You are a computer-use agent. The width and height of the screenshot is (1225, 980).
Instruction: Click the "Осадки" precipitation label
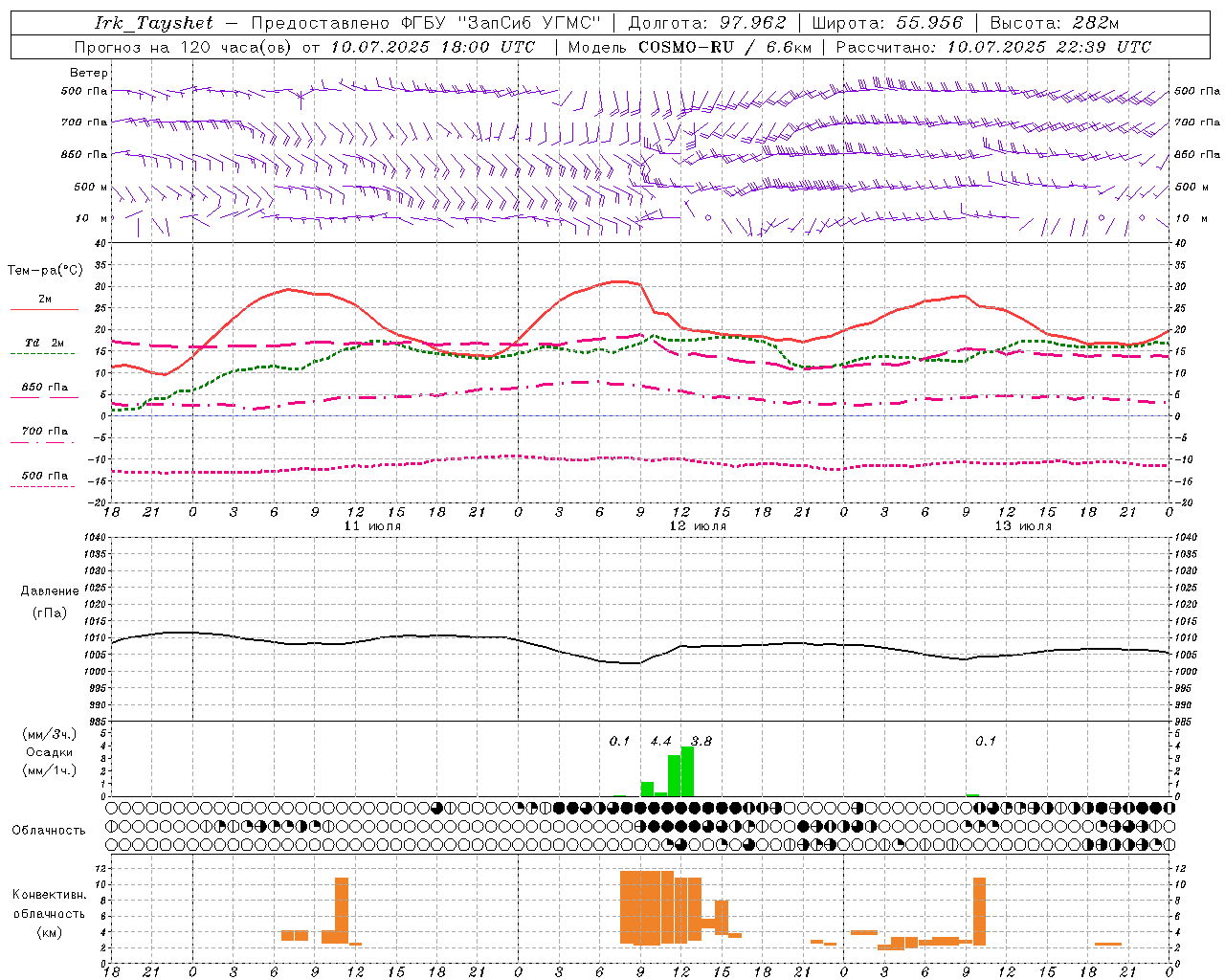click(50, 752)
